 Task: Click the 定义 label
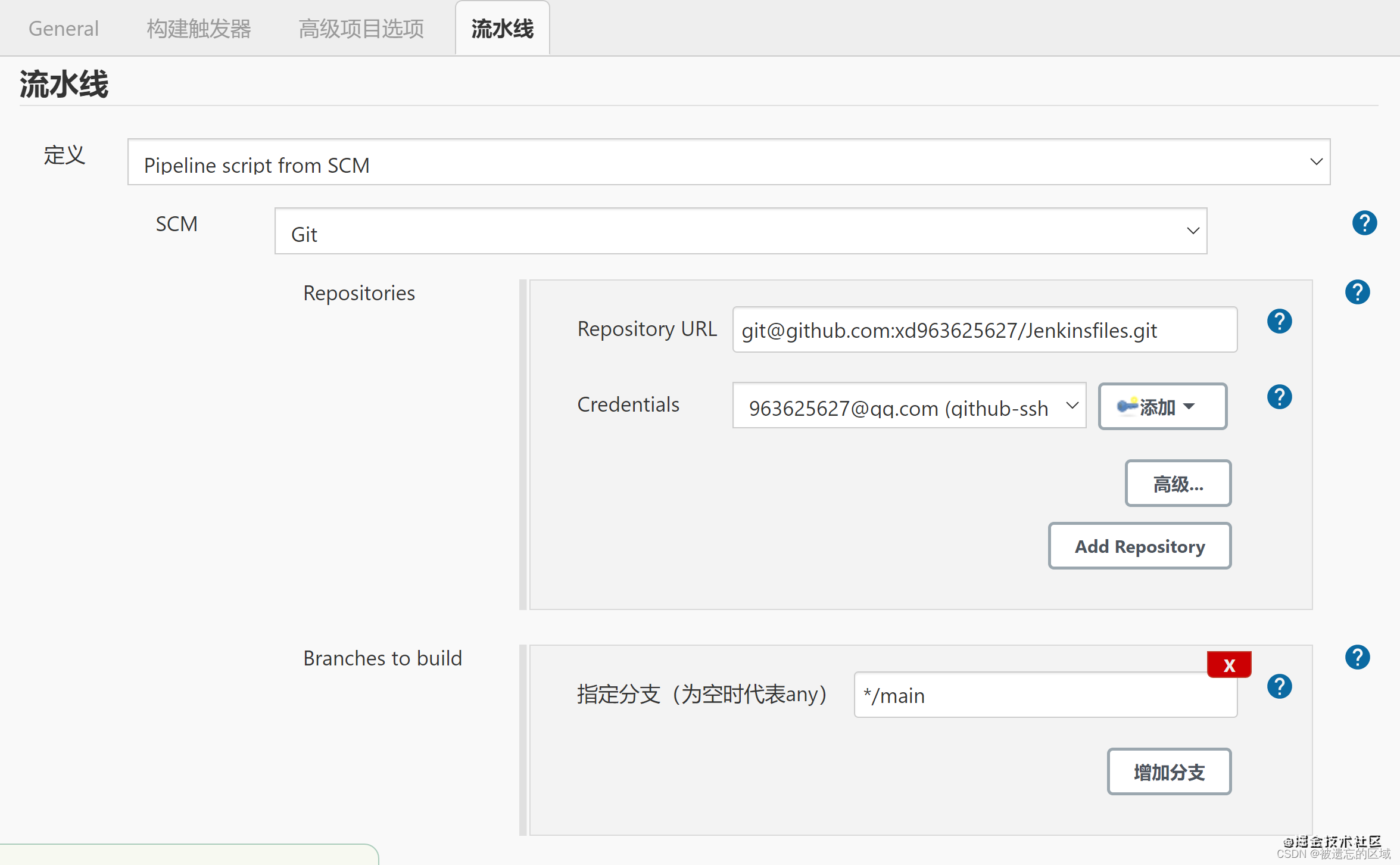click(64, 155)
